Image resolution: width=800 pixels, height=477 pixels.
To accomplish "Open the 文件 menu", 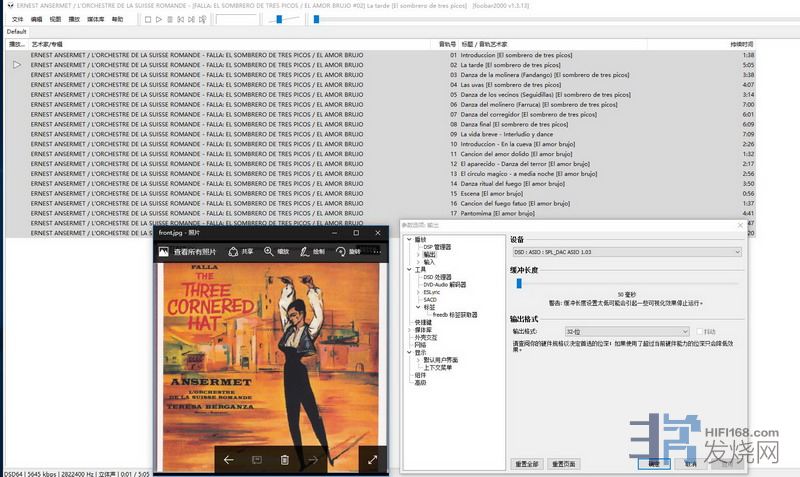I will pos(17,19).
